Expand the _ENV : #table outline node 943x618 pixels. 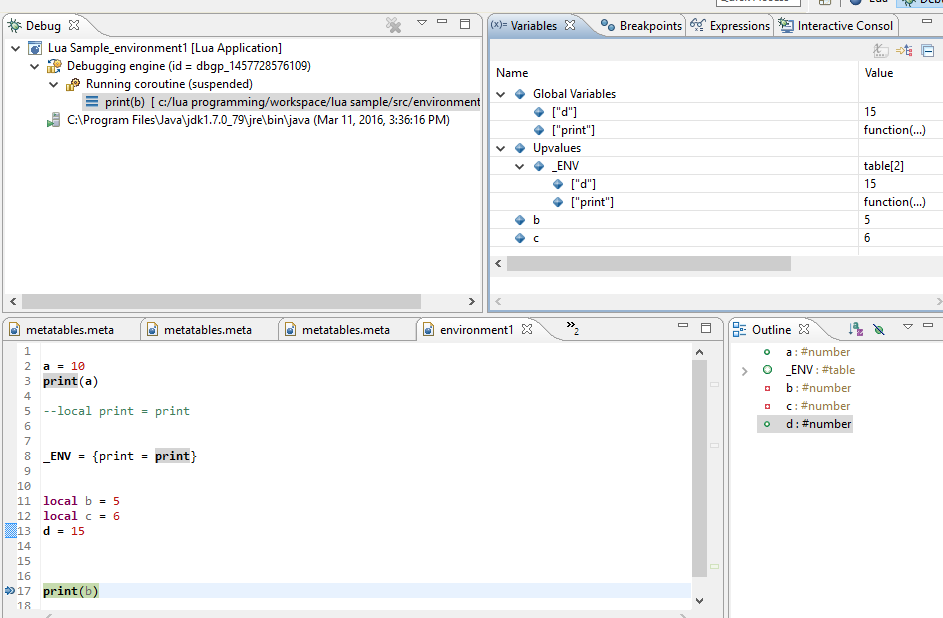point(745,371)
